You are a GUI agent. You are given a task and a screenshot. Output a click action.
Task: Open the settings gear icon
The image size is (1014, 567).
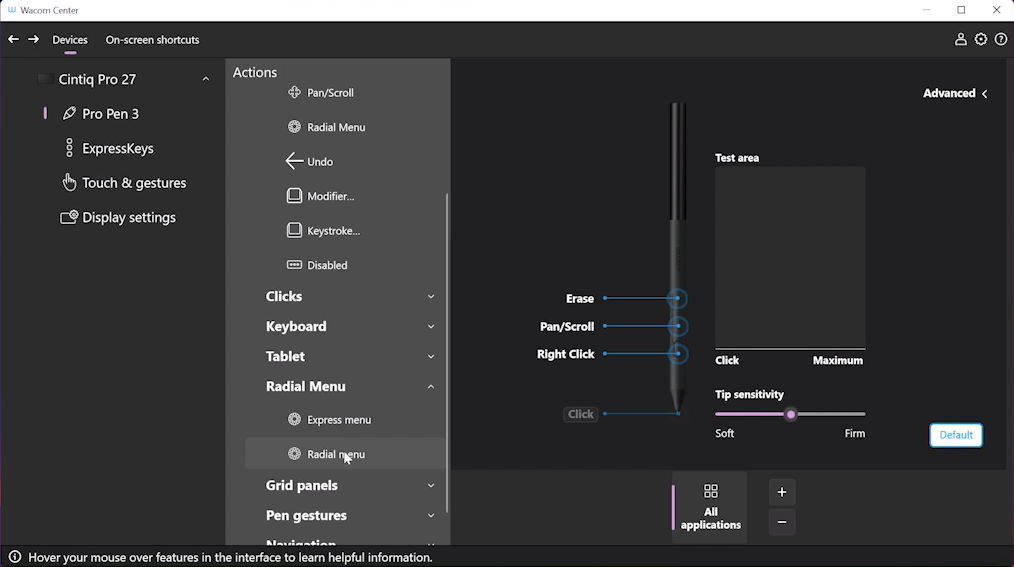point(981,39)
